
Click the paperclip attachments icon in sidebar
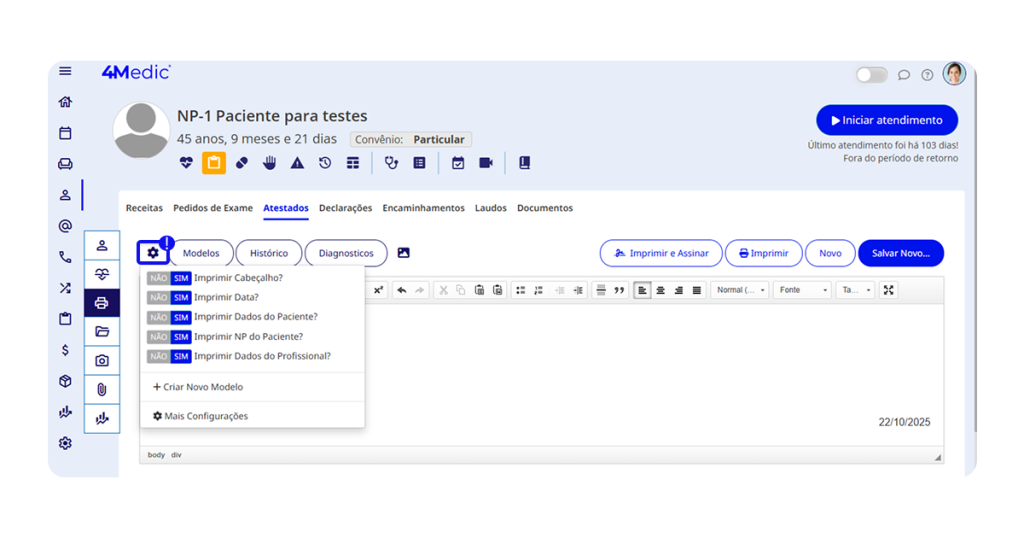(x=101, y=389)
